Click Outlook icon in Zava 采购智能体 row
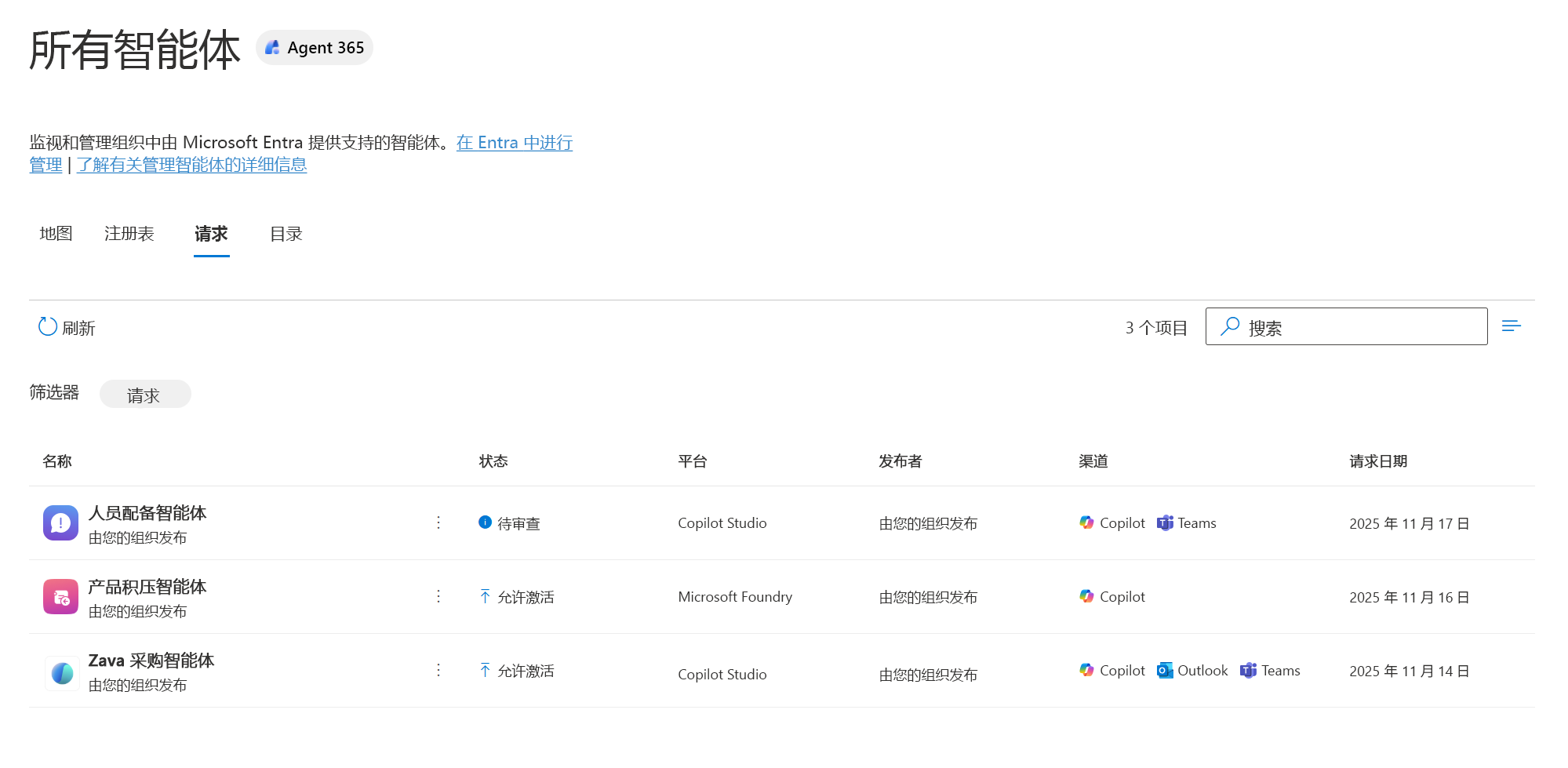The image size is (1568, 768). pos(1165,670)
